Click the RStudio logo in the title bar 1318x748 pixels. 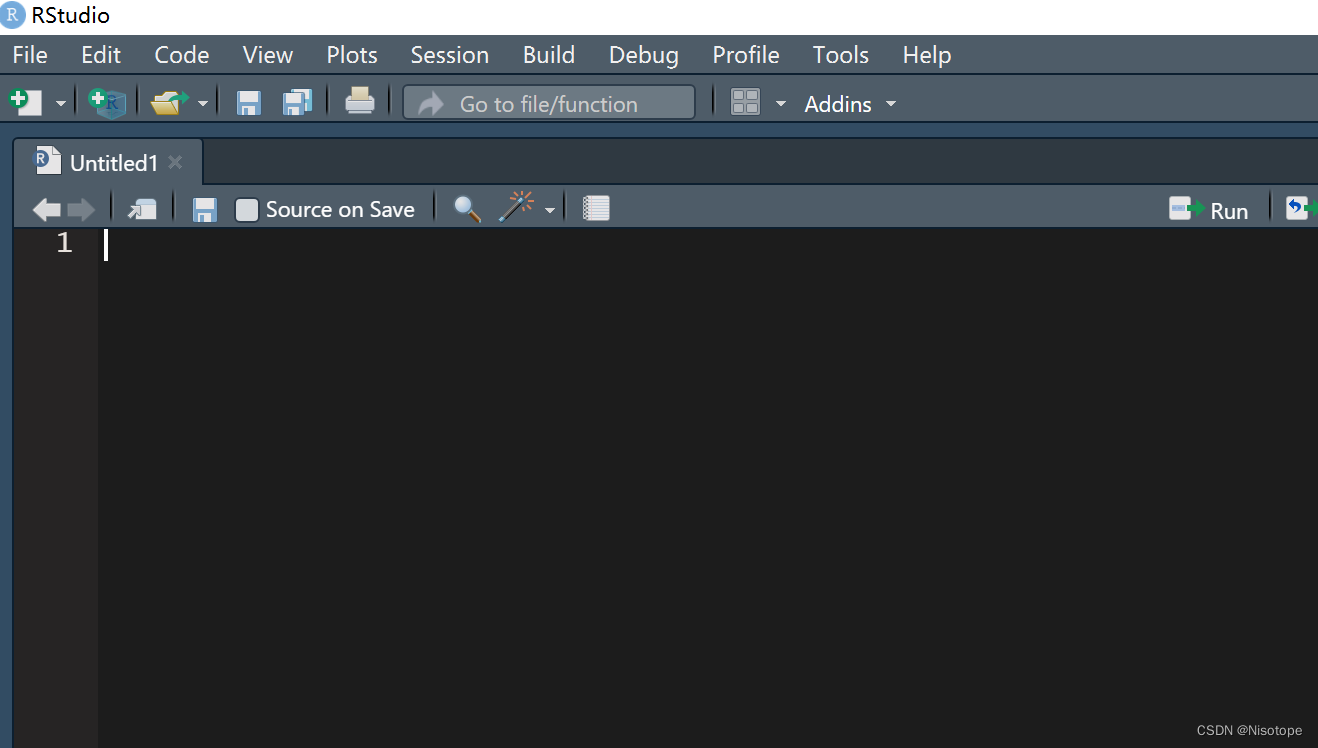13,15
